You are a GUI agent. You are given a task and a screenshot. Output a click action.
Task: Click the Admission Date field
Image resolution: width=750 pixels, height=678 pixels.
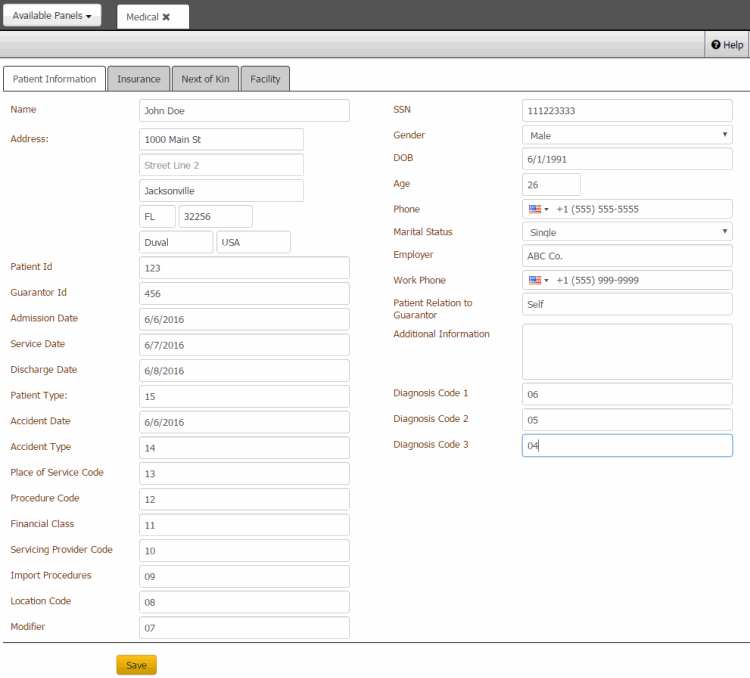(x=244, y=319)
